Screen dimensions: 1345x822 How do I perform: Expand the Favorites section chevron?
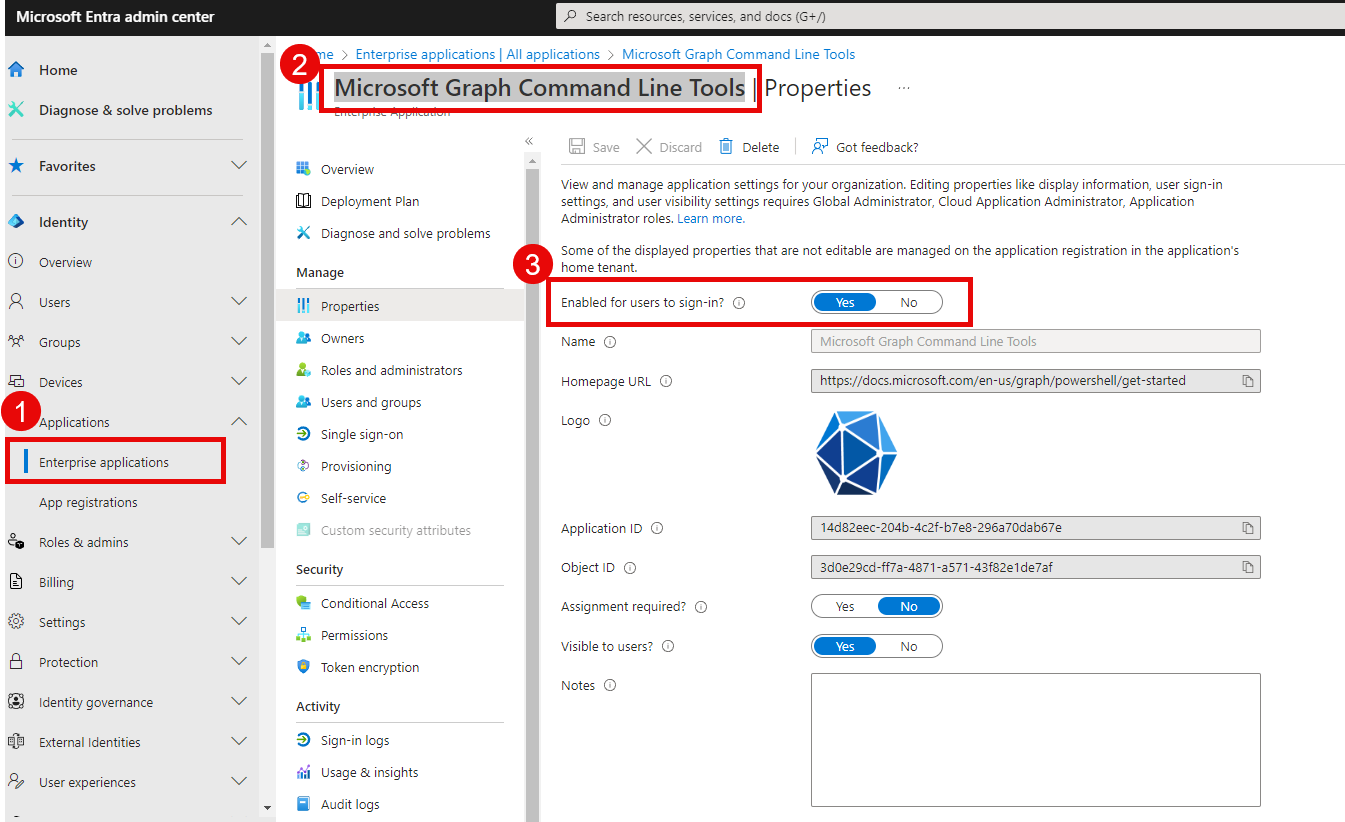click(x=238, y=165)
